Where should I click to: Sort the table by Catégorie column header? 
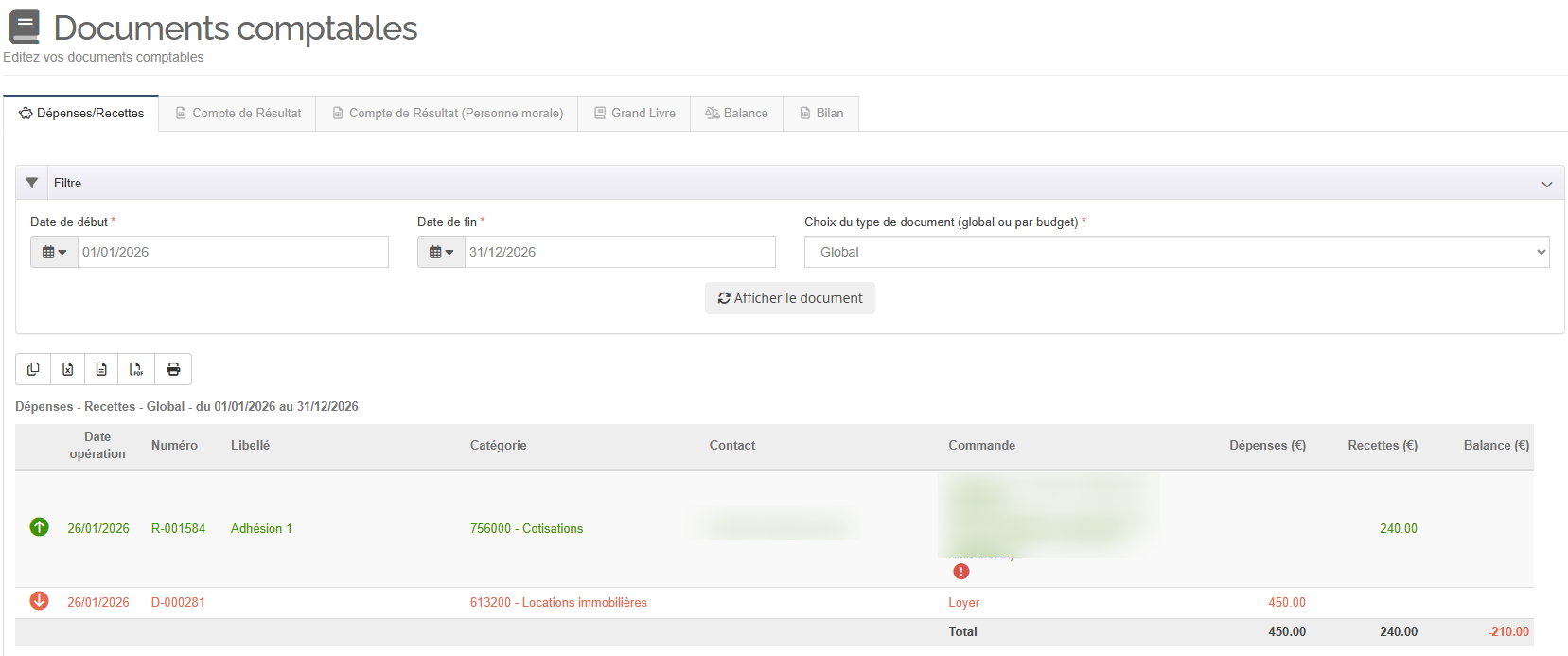[x=498, y=446]
